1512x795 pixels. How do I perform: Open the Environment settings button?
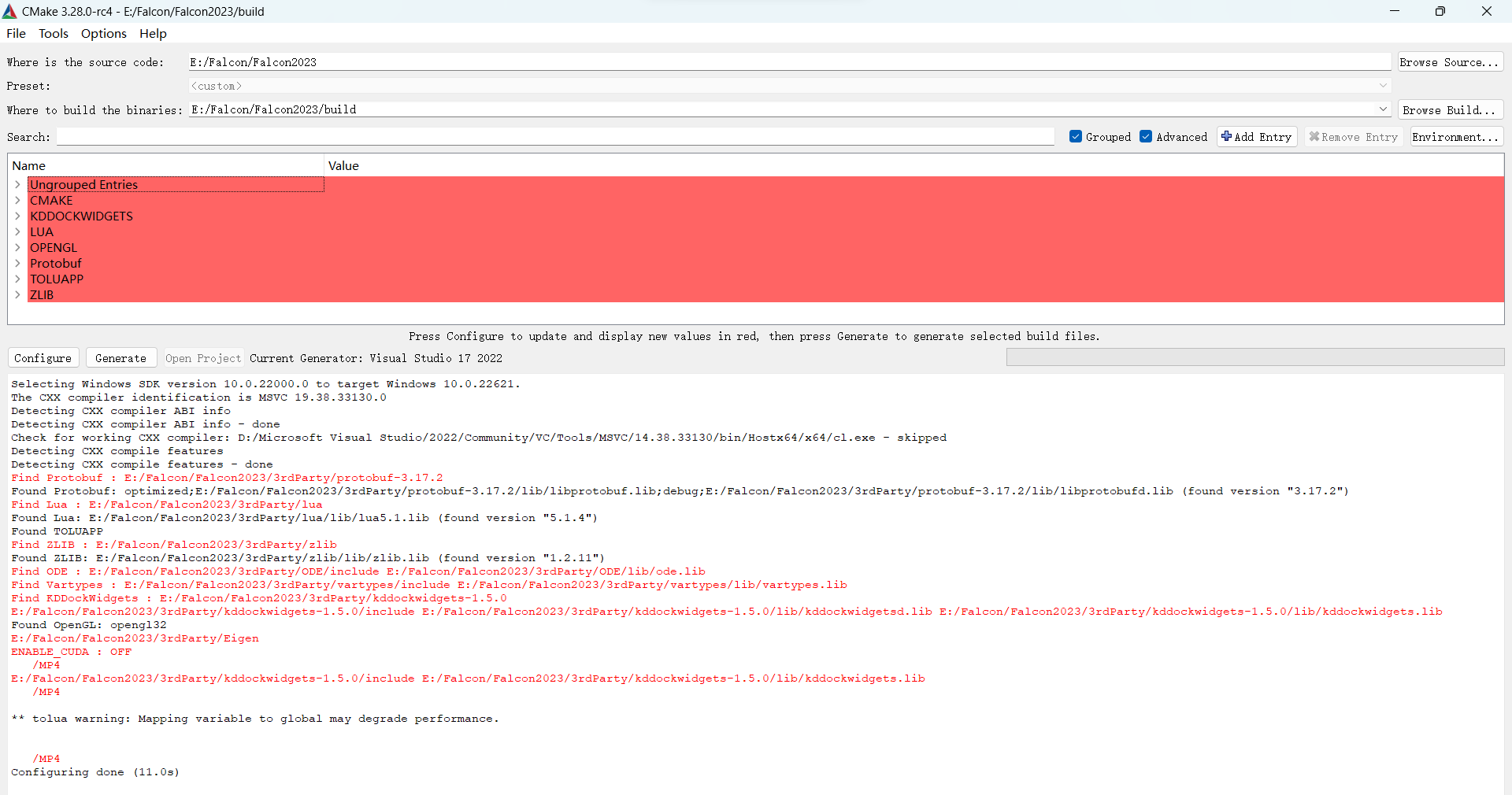(1455, 137)
